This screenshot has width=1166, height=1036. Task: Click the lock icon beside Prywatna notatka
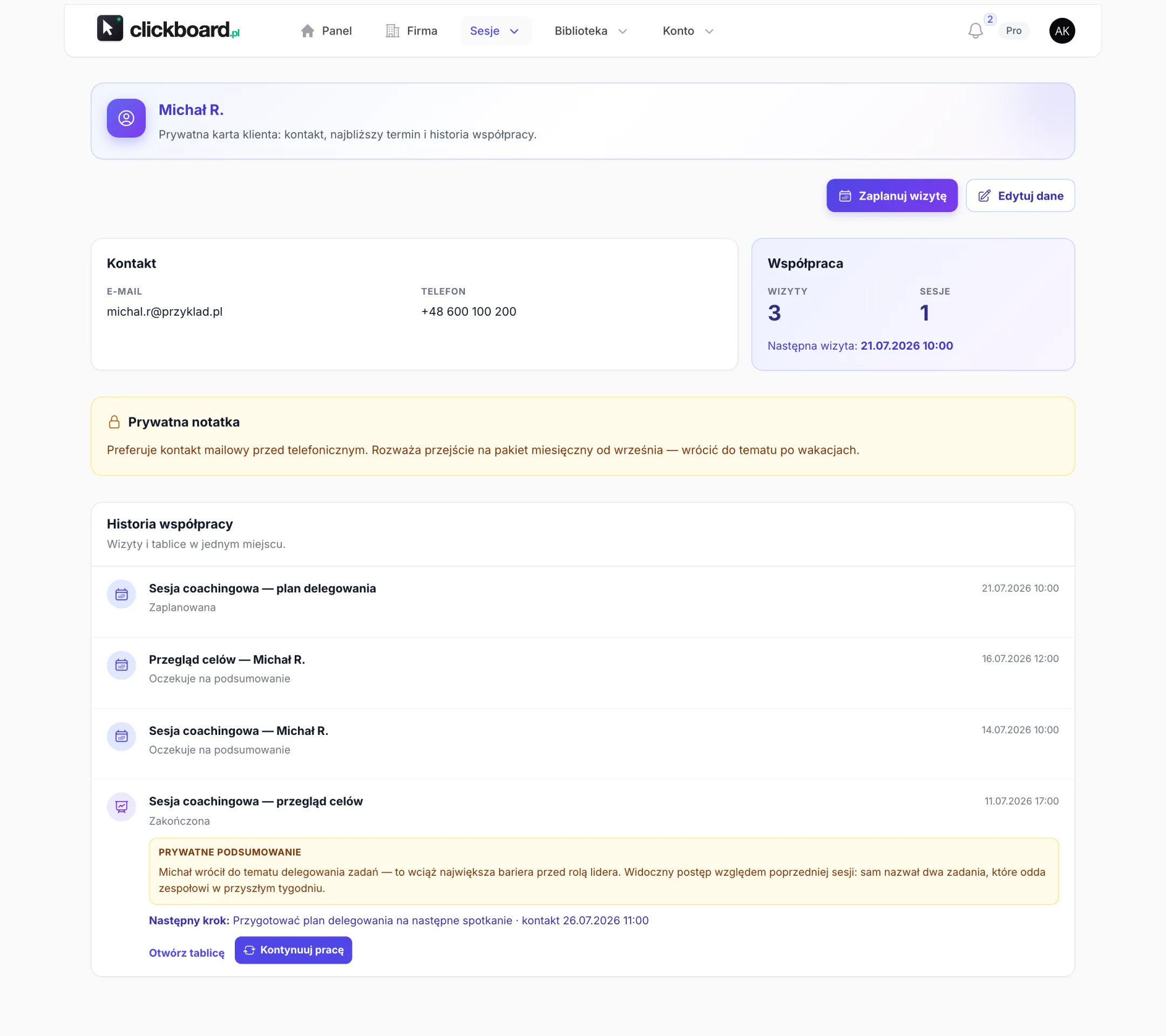tap(114, 422)
